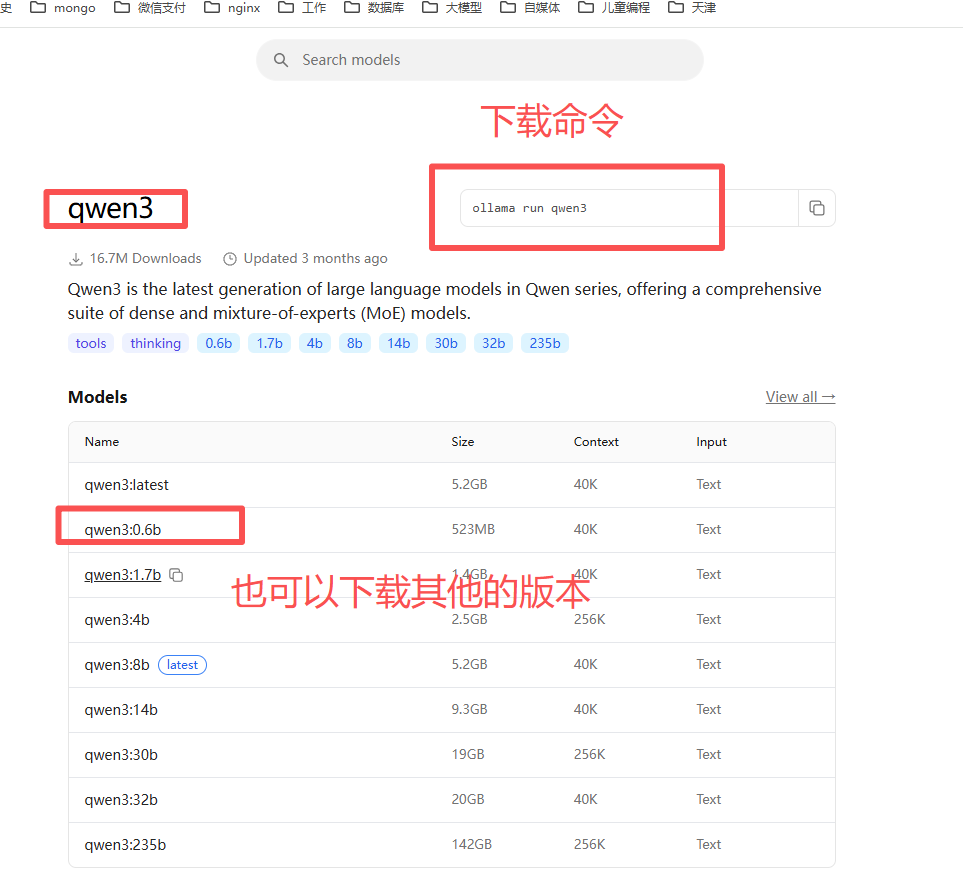
Task: Click the Name column header
Action: pyautogui.click(x=102, y=442)
